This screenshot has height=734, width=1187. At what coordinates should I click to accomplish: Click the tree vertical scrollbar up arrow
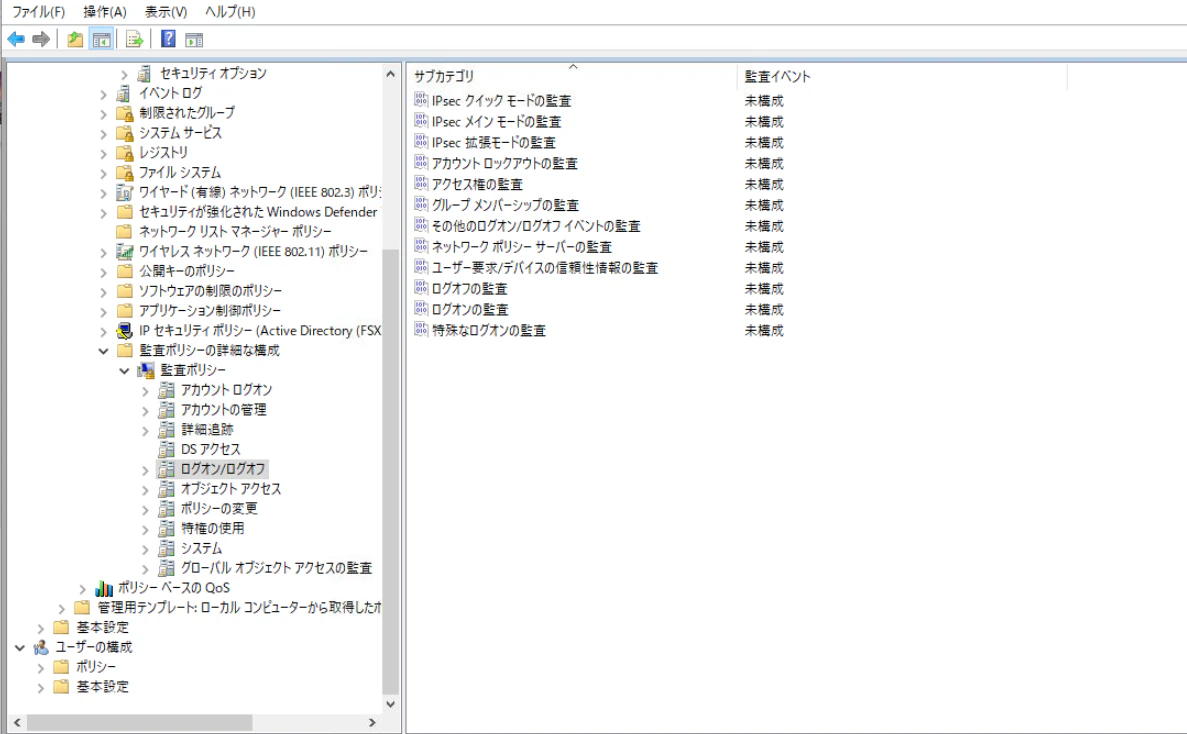tap(391, 74)
